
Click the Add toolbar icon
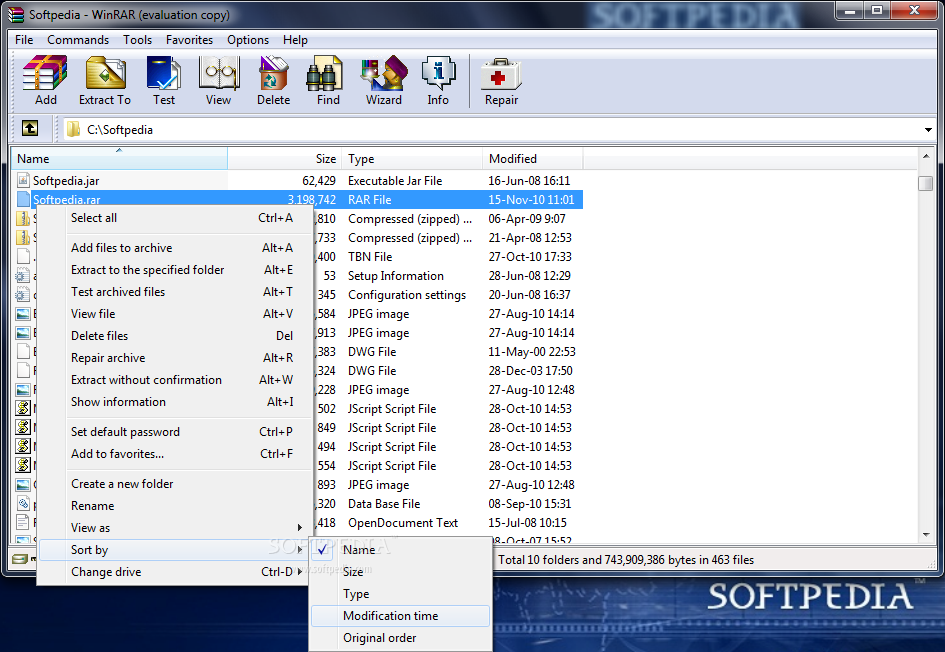45,74
